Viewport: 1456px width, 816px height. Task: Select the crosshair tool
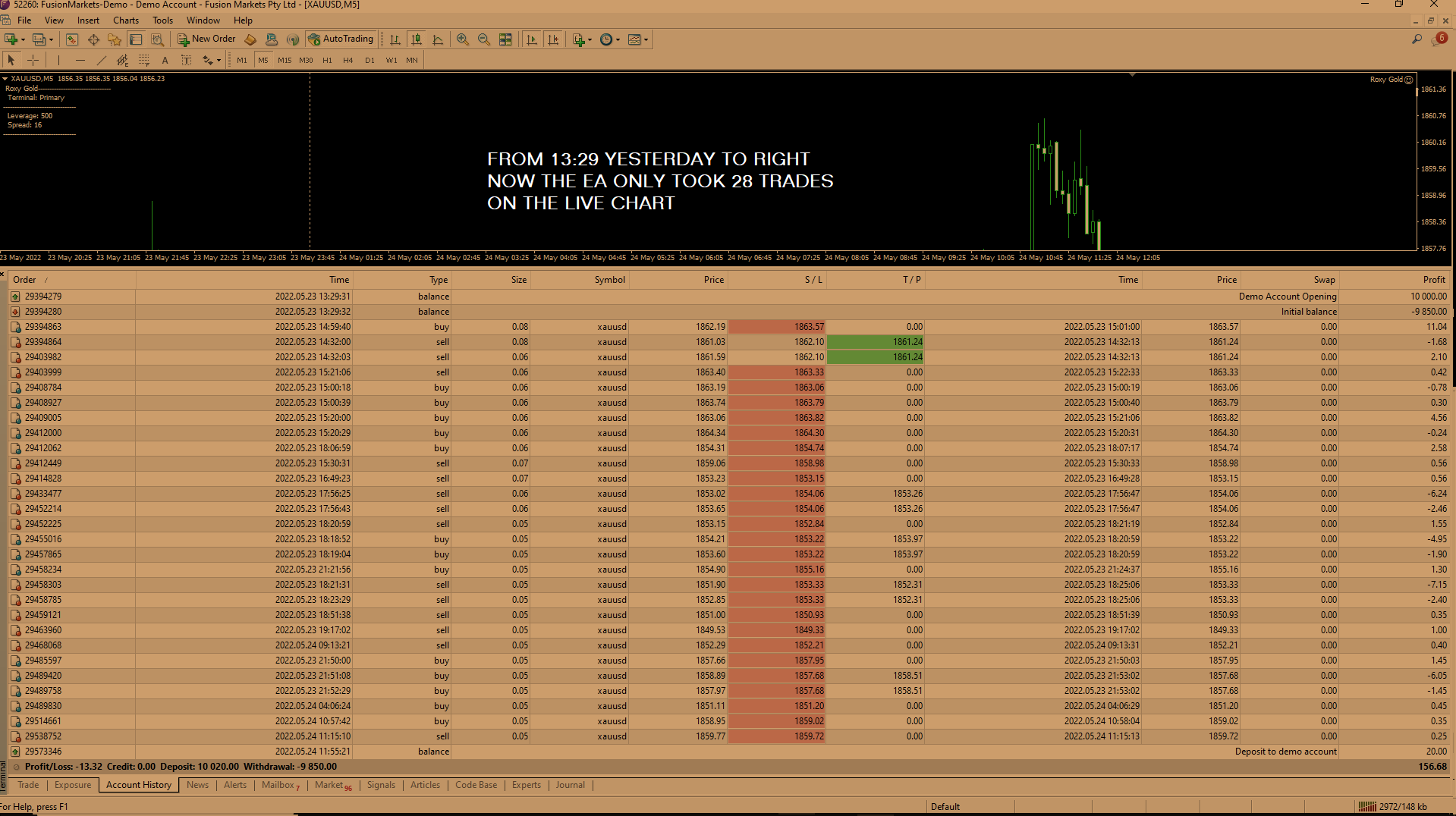[33, 60]
